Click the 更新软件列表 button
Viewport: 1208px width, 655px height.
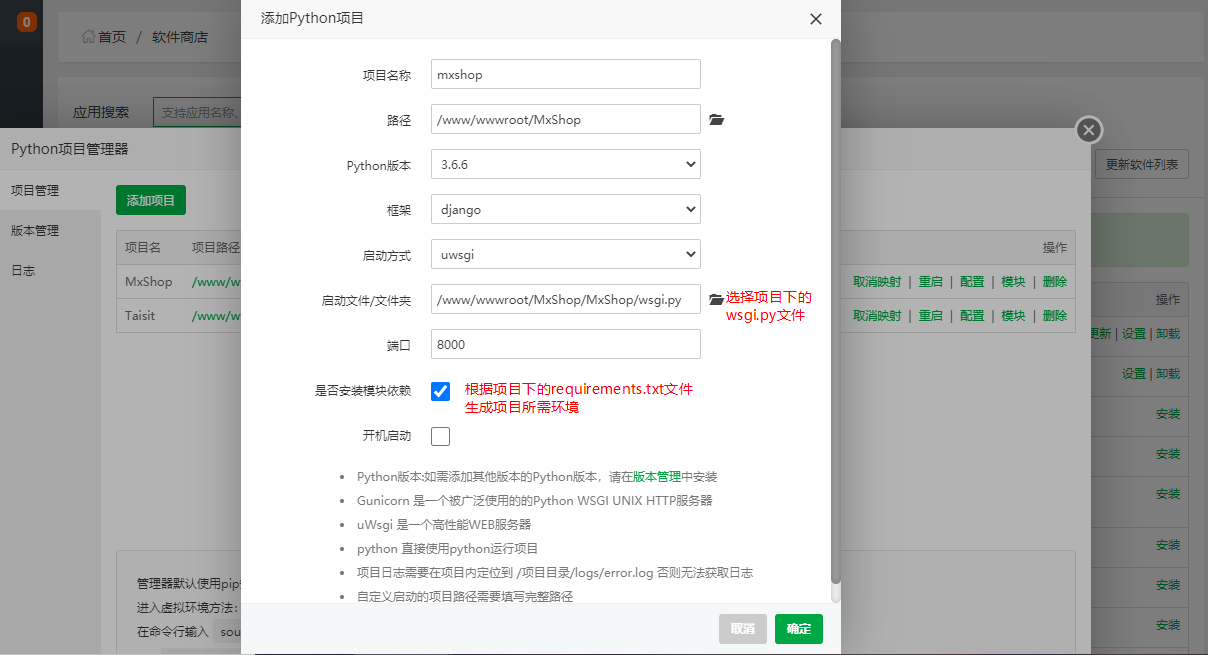pos(1142,164)
